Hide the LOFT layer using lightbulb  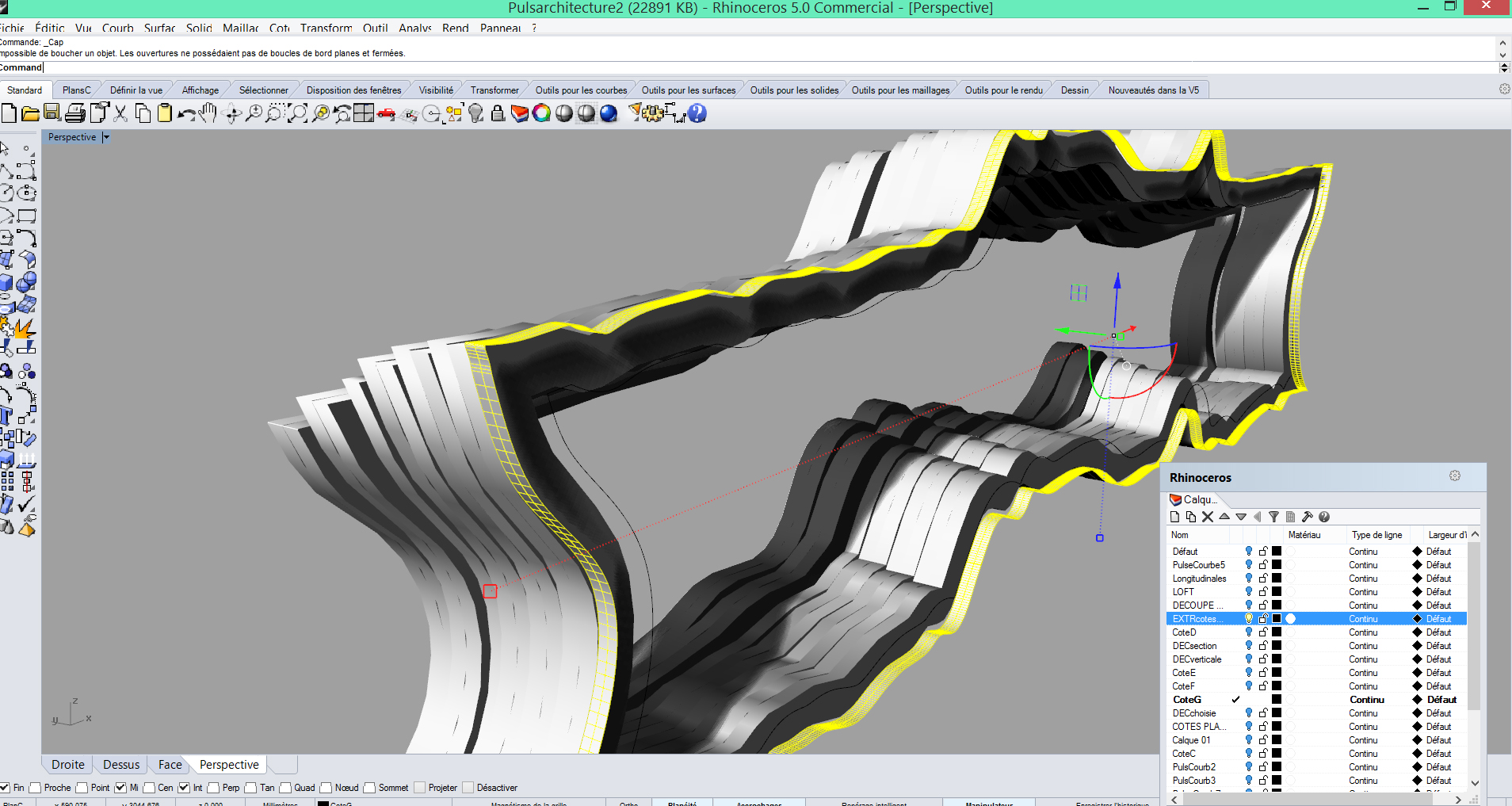click(x=1249, y=592)
